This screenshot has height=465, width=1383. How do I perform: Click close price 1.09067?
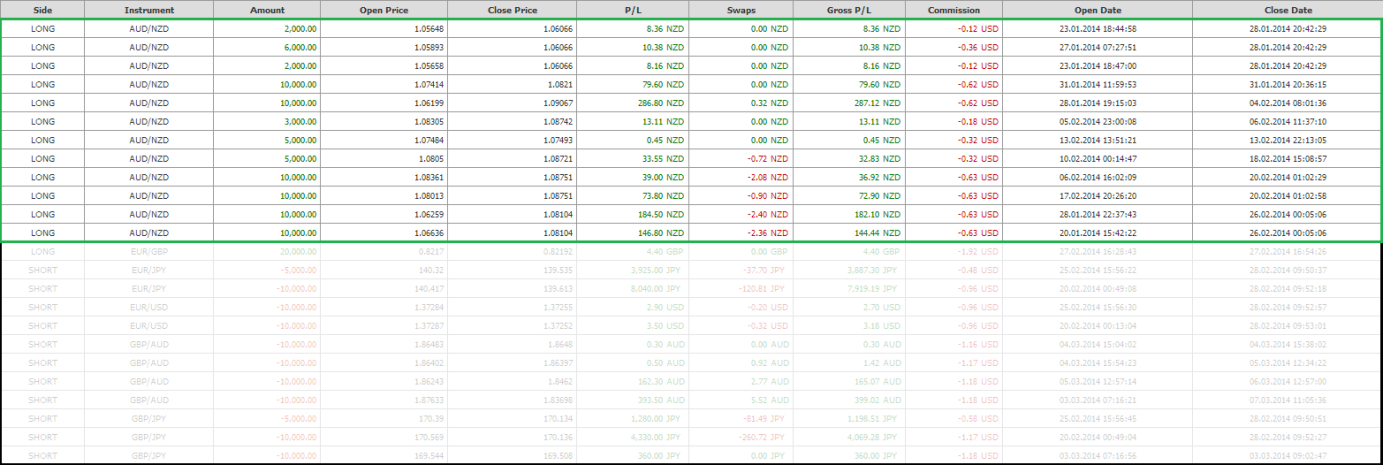coord(511,103)
